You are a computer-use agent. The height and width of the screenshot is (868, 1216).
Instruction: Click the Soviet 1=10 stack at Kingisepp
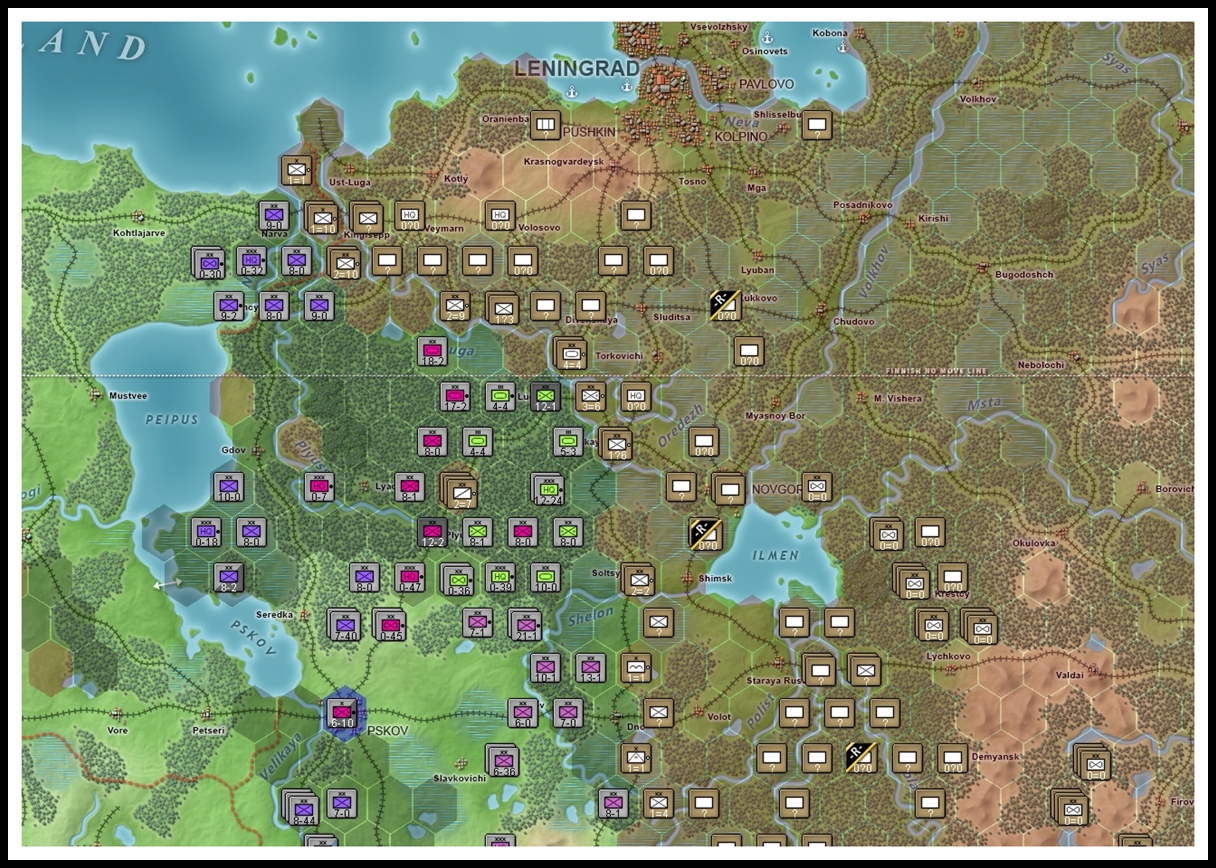tap(322, 218)
